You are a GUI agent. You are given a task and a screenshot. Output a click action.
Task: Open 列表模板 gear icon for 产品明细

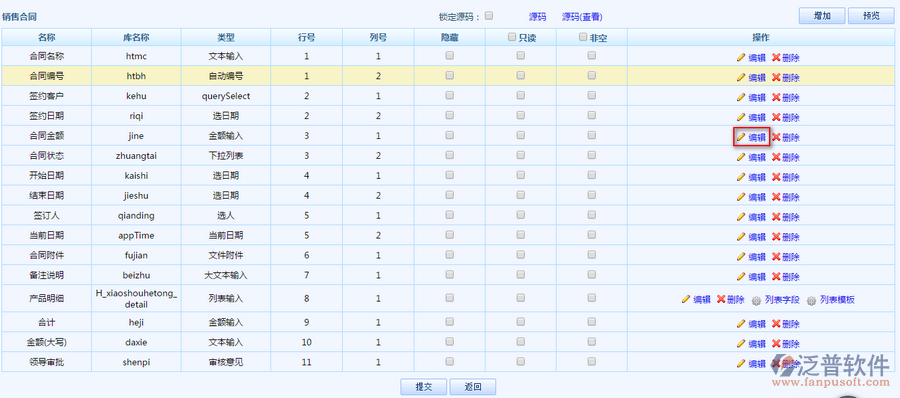coord(811,300)
